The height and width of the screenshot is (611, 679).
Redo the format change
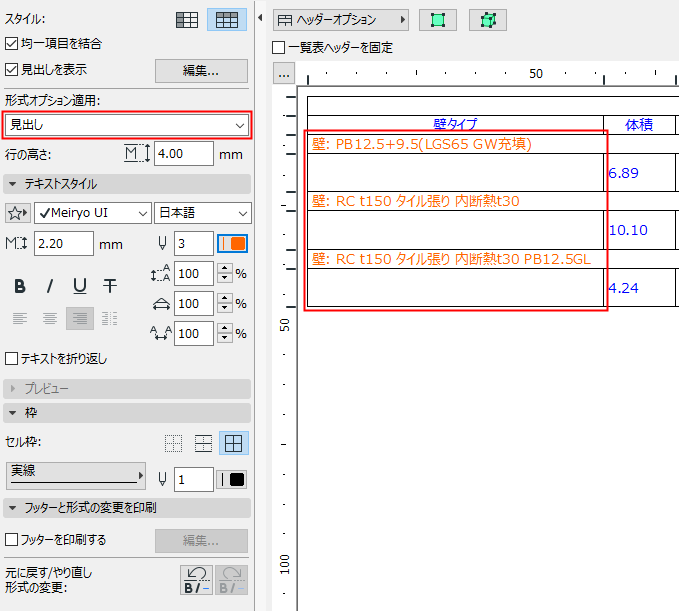232,580
